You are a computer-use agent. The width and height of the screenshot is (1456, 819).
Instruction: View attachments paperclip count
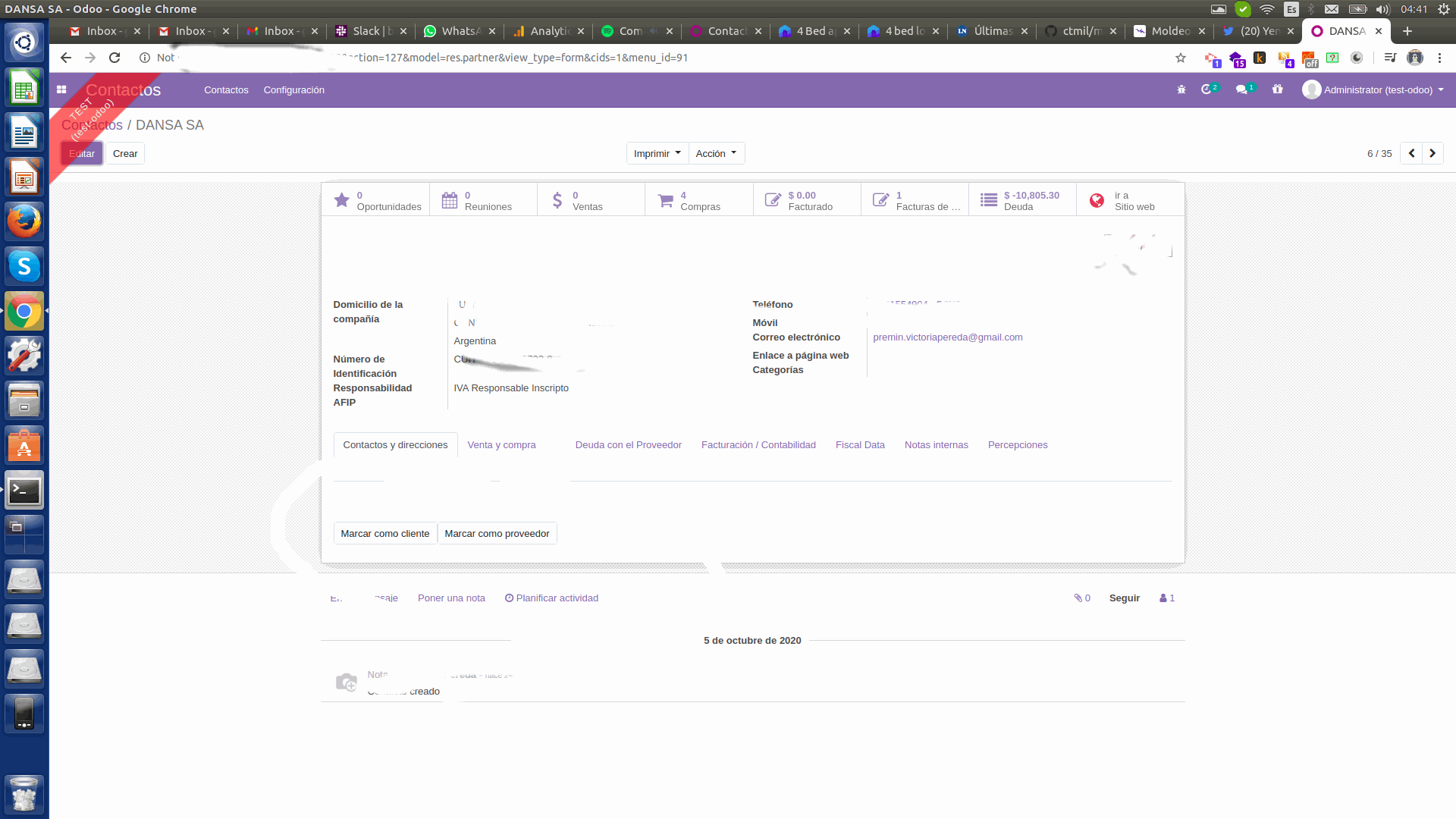click(x=1082, y=598)
